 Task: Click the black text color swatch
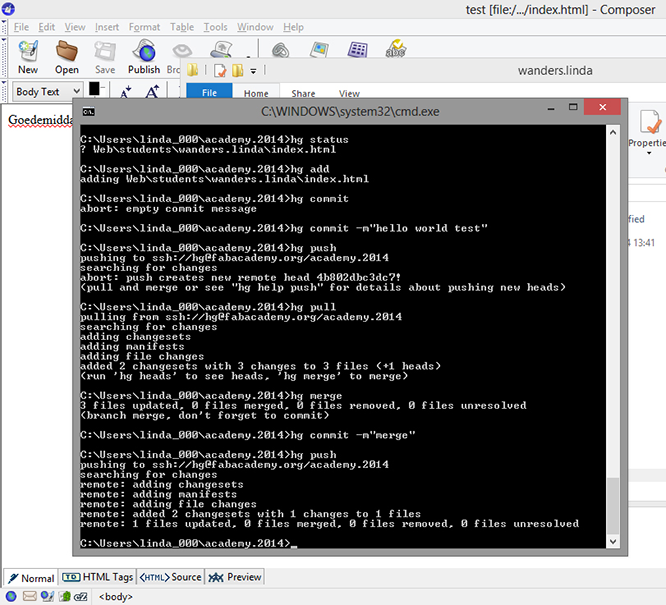(x=94, y=89)
